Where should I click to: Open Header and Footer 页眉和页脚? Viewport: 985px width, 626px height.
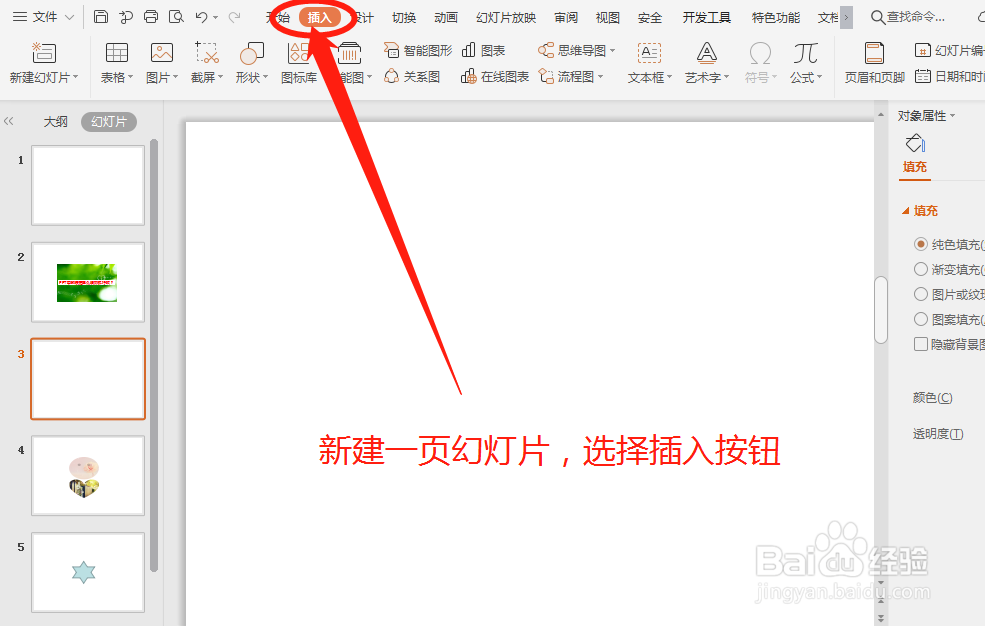pyautogui.click(x=874, y=63)
